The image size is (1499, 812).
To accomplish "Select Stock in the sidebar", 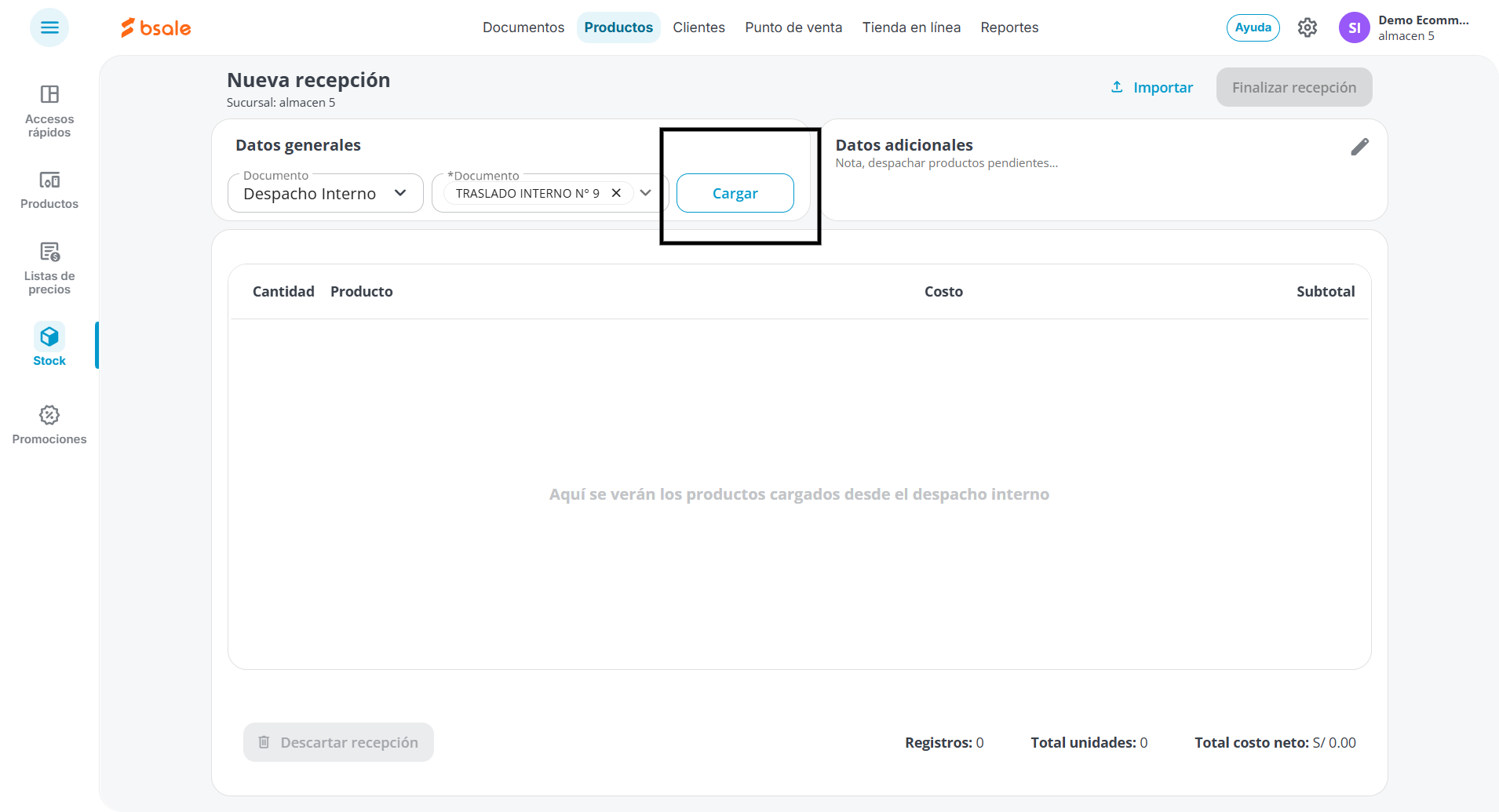I will click(x=49, y=345).
